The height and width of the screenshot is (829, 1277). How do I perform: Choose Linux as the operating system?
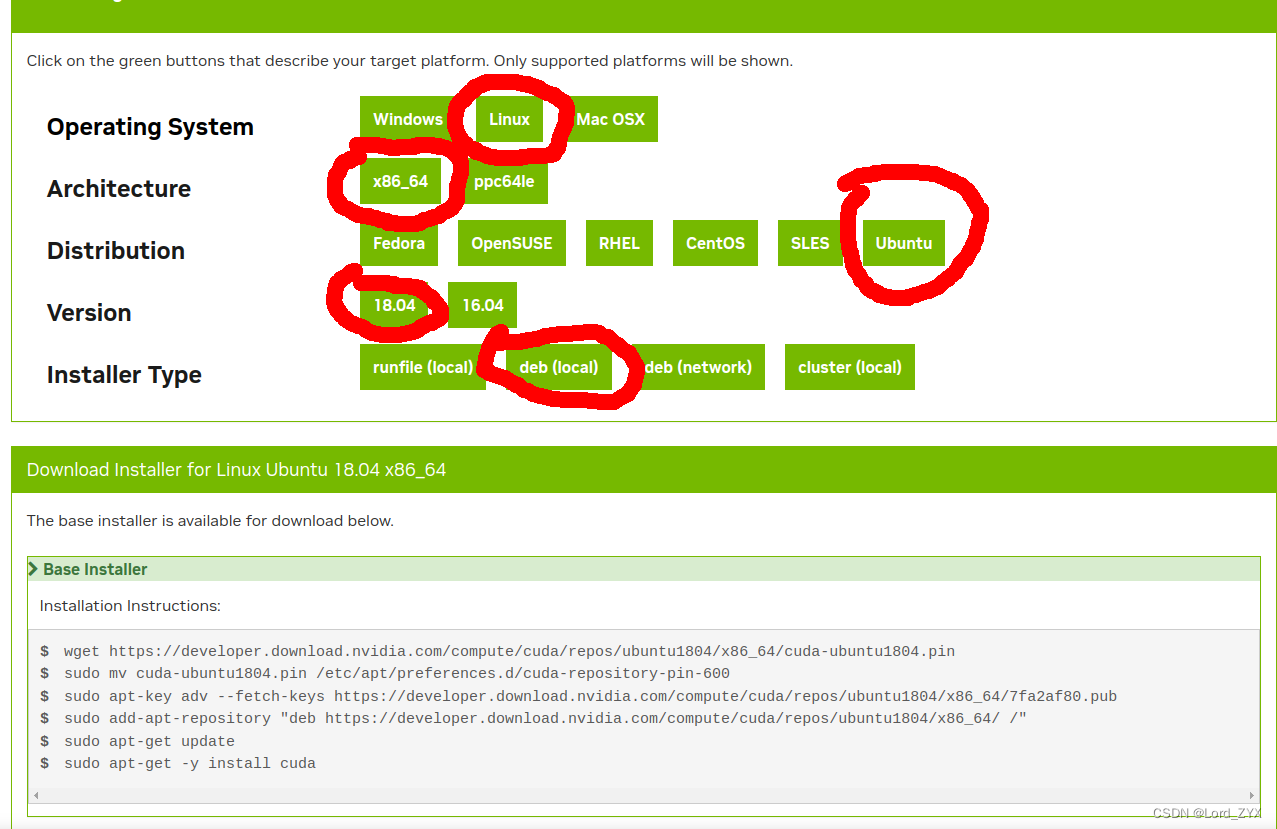pos(509,119)
